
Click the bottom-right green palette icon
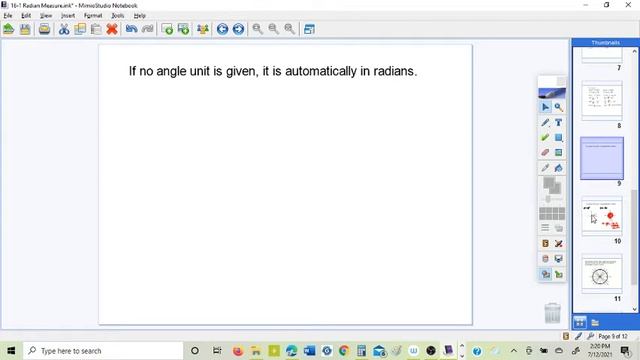(x=558, y=274)
